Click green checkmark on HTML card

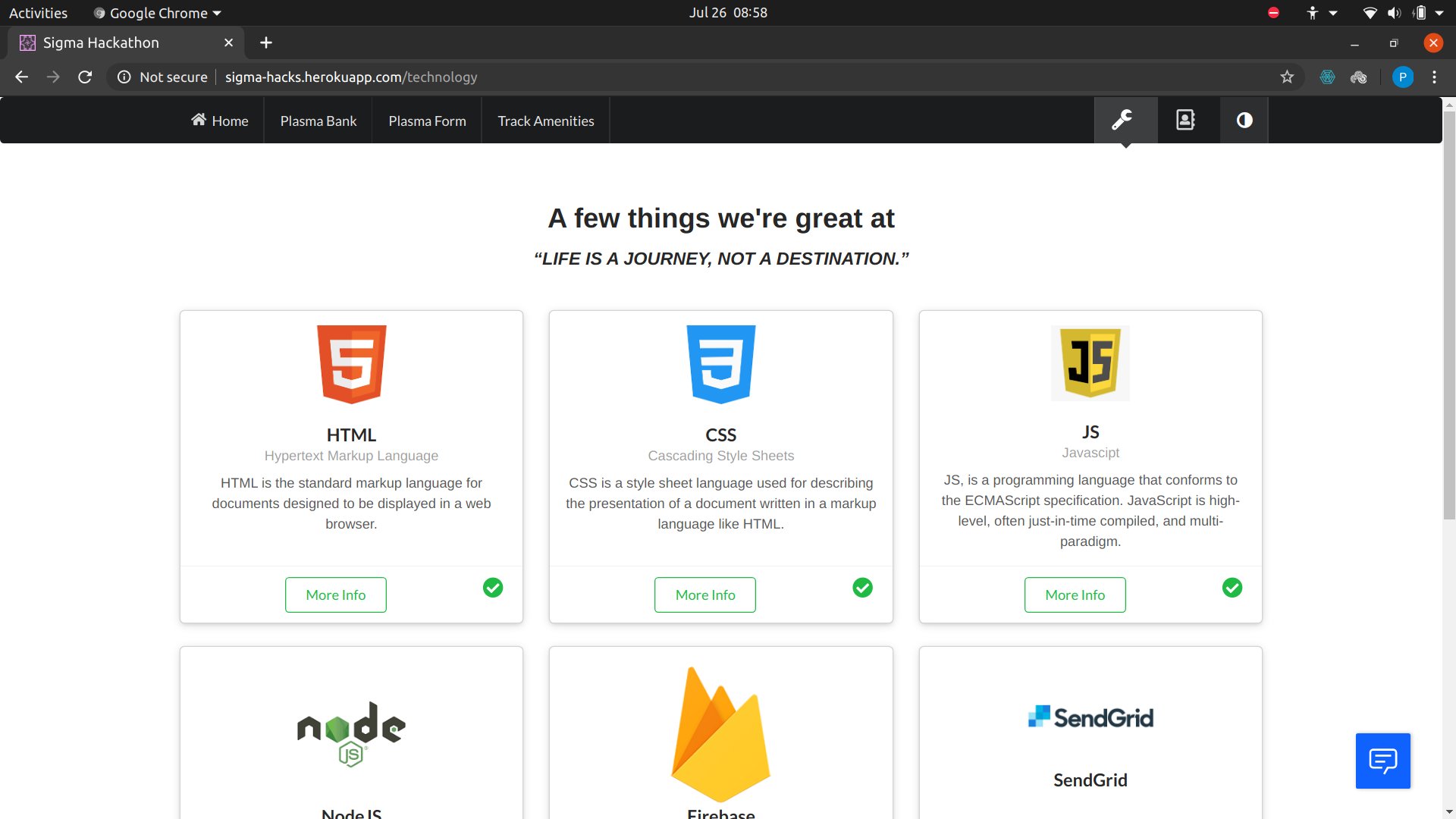493,588
